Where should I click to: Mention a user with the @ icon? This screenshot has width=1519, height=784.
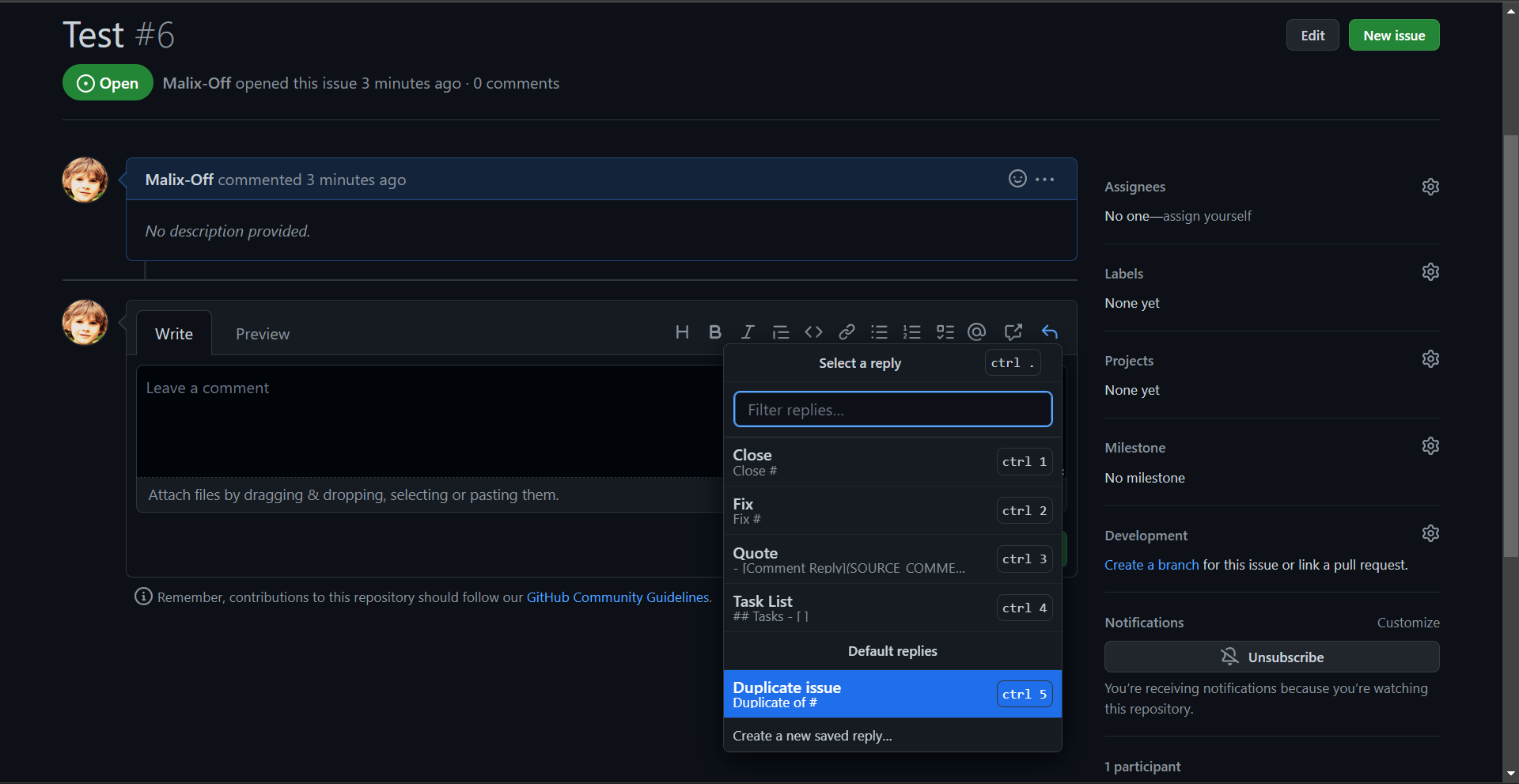point(977,331)
